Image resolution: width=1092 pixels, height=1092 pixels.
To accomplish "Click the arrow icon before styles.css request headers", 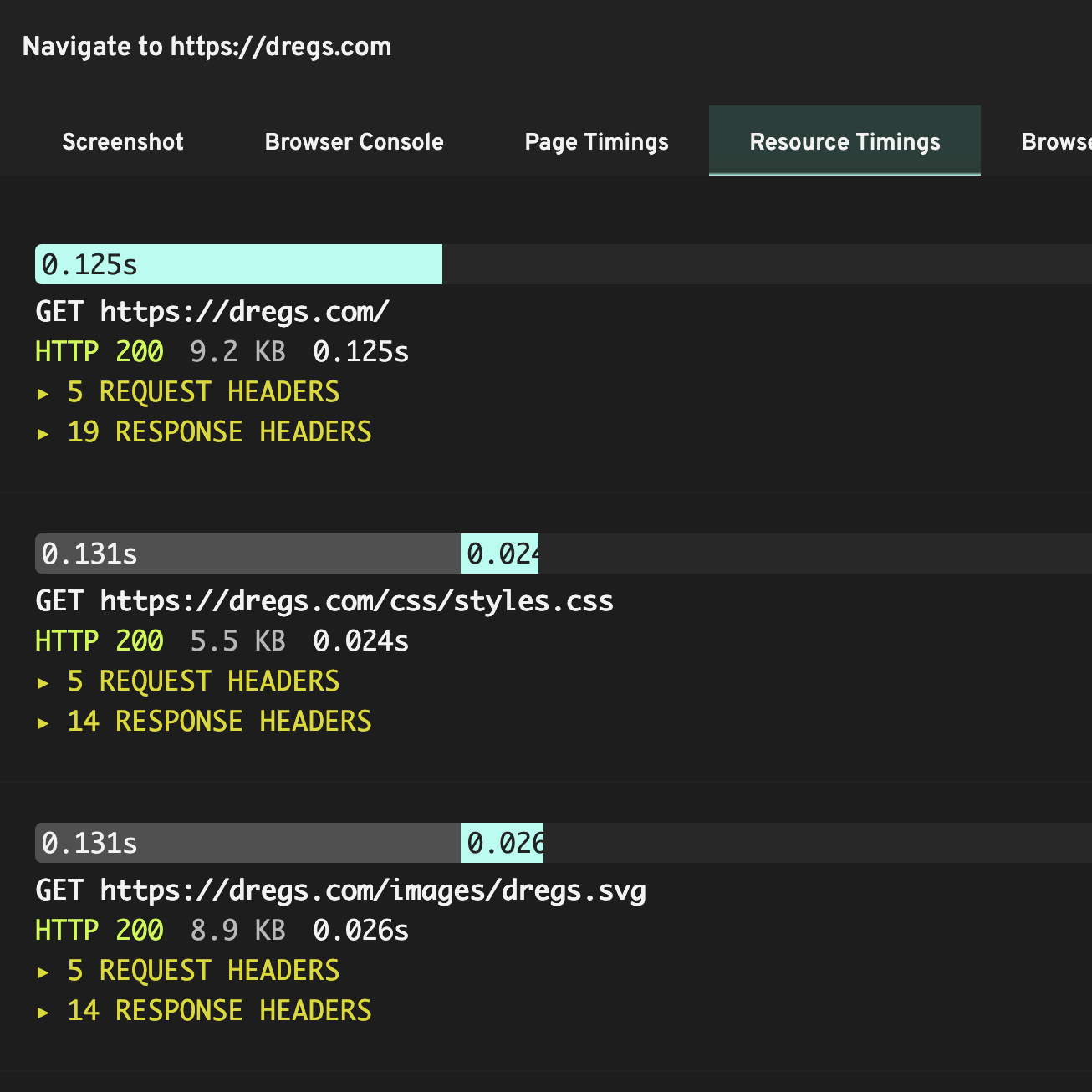I will coord(43,682).
